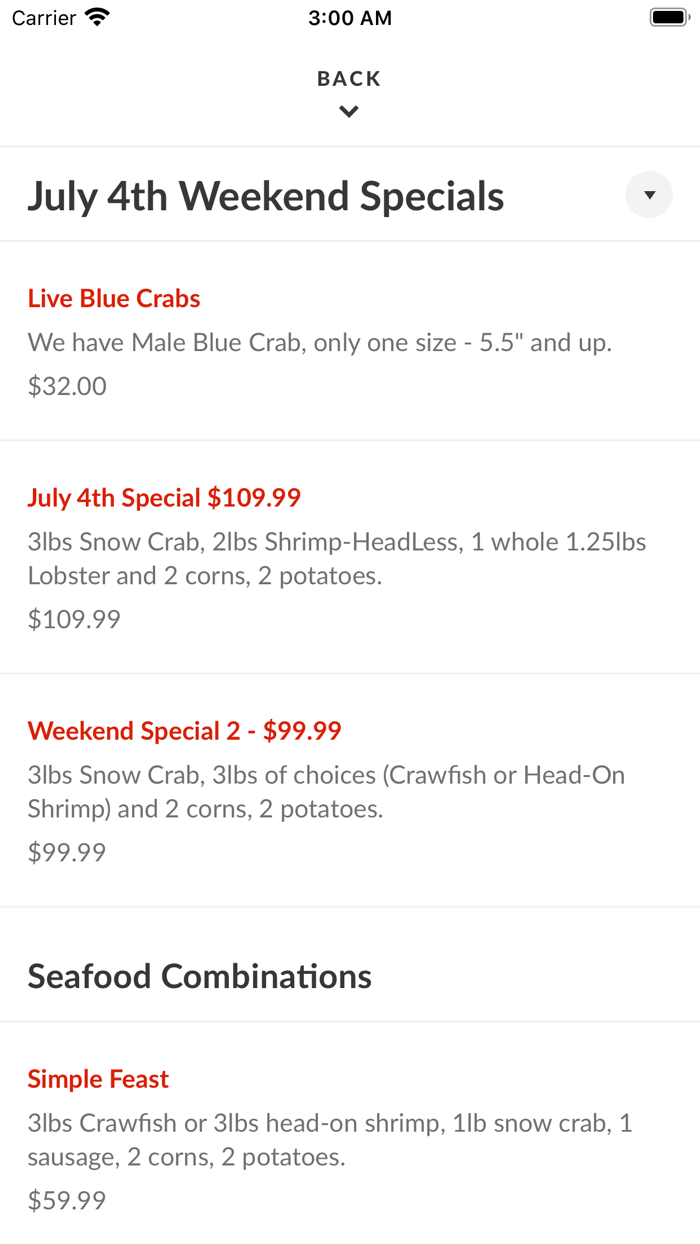The image size is (700, 1244).
Task: Tap the battery indicator icon
Action: coord(666,16)
